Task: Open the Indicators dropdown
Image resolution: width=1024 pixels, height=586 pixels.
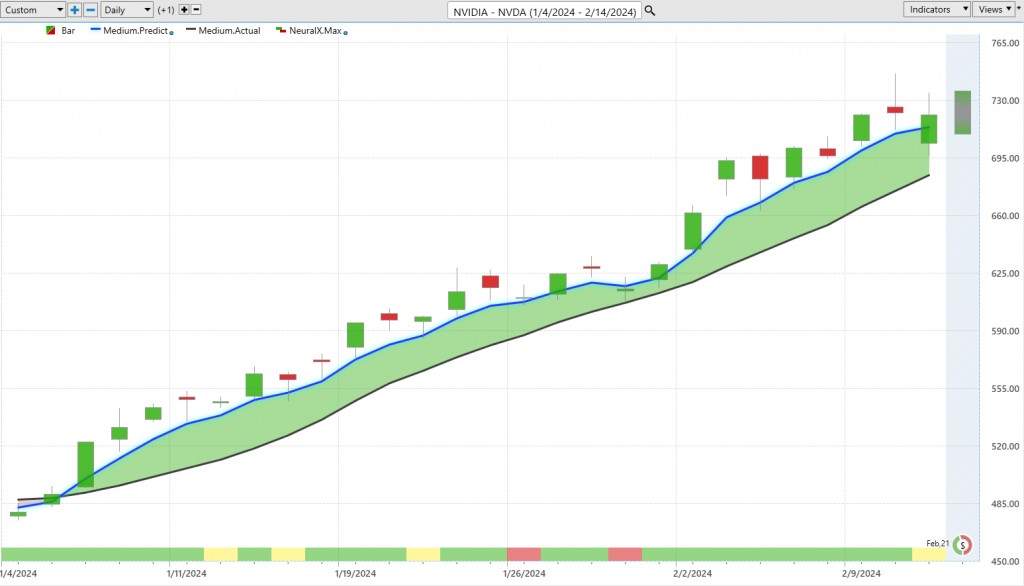Action: [x=937, y=9]
